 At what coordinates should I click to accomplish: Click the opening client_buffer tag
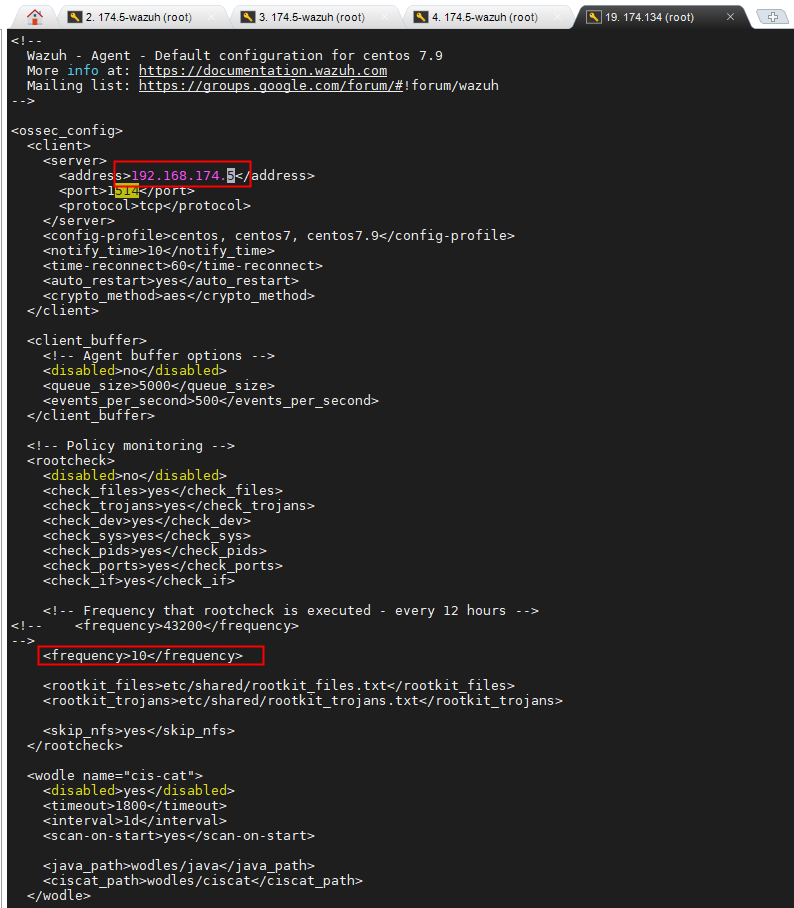point(87,340)
